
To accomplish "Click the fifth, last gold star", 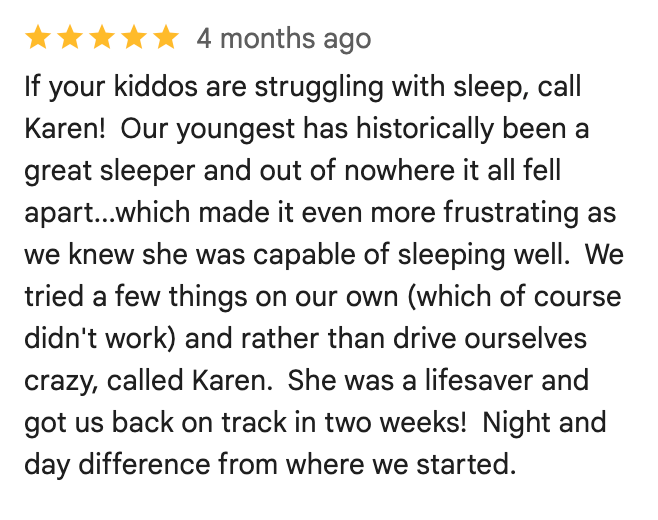I will coord(166,39).
